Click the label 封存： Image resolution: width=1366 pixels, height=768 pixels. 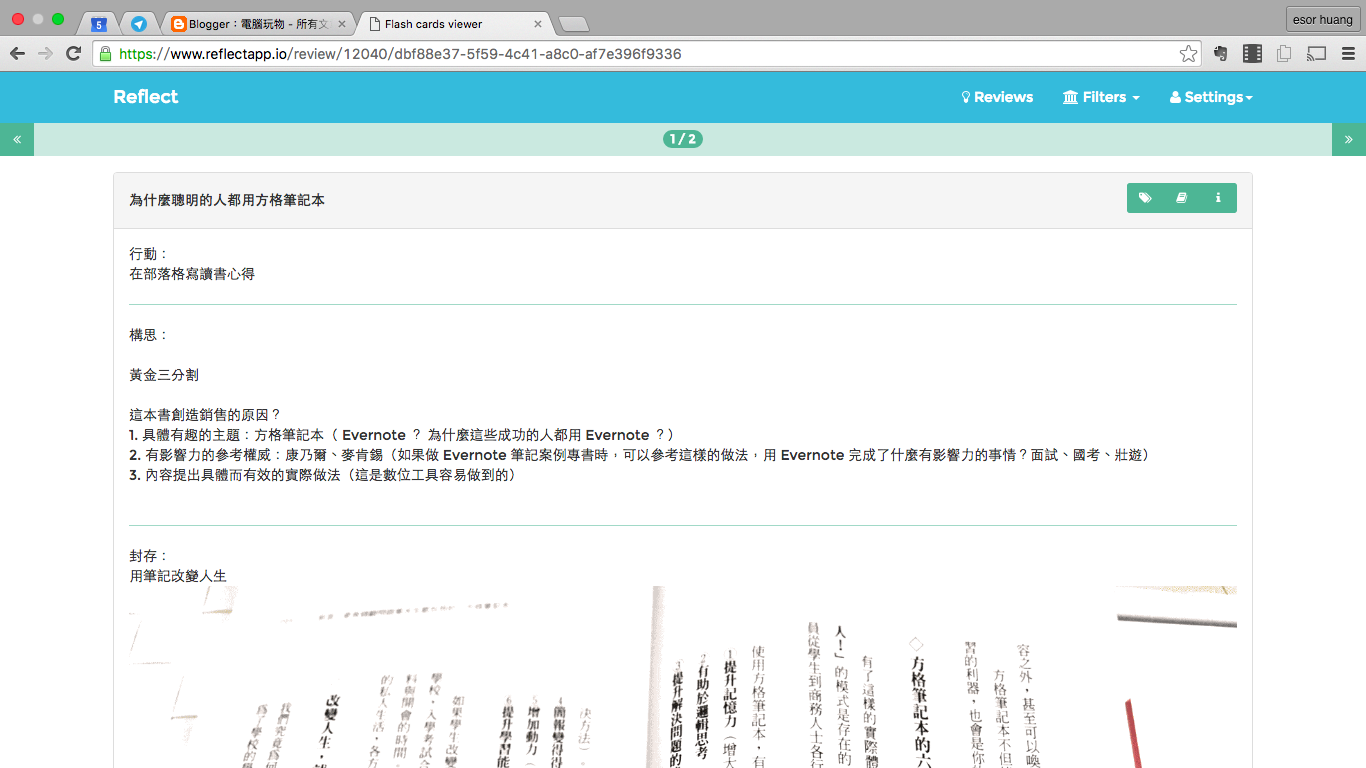point(150,556)
